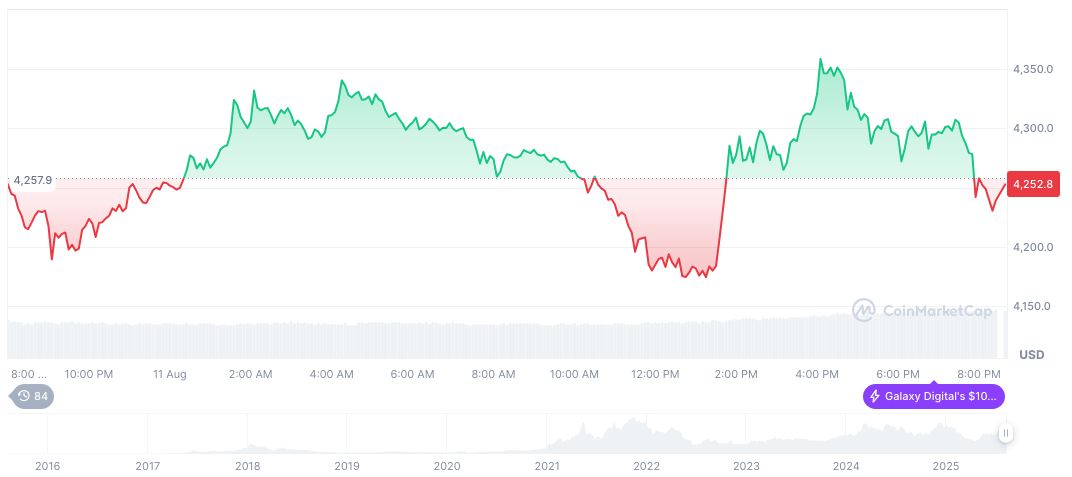The image size is (1072, 477).
Task: Click the 11 Aug date axis label
Action: pos(169,374)
